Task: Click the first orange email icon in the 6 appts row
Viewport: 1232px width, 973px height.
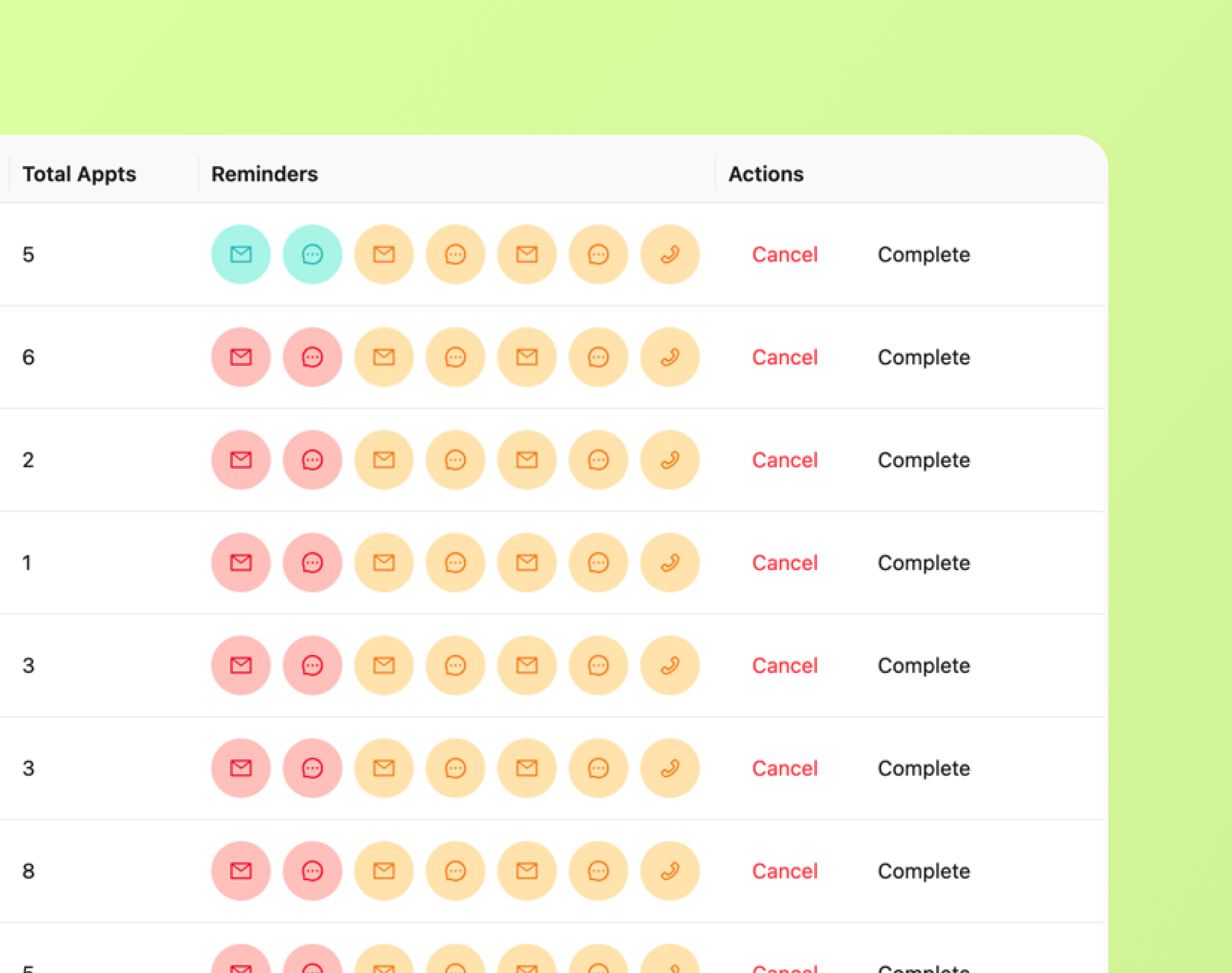Action: coord(383,357)
